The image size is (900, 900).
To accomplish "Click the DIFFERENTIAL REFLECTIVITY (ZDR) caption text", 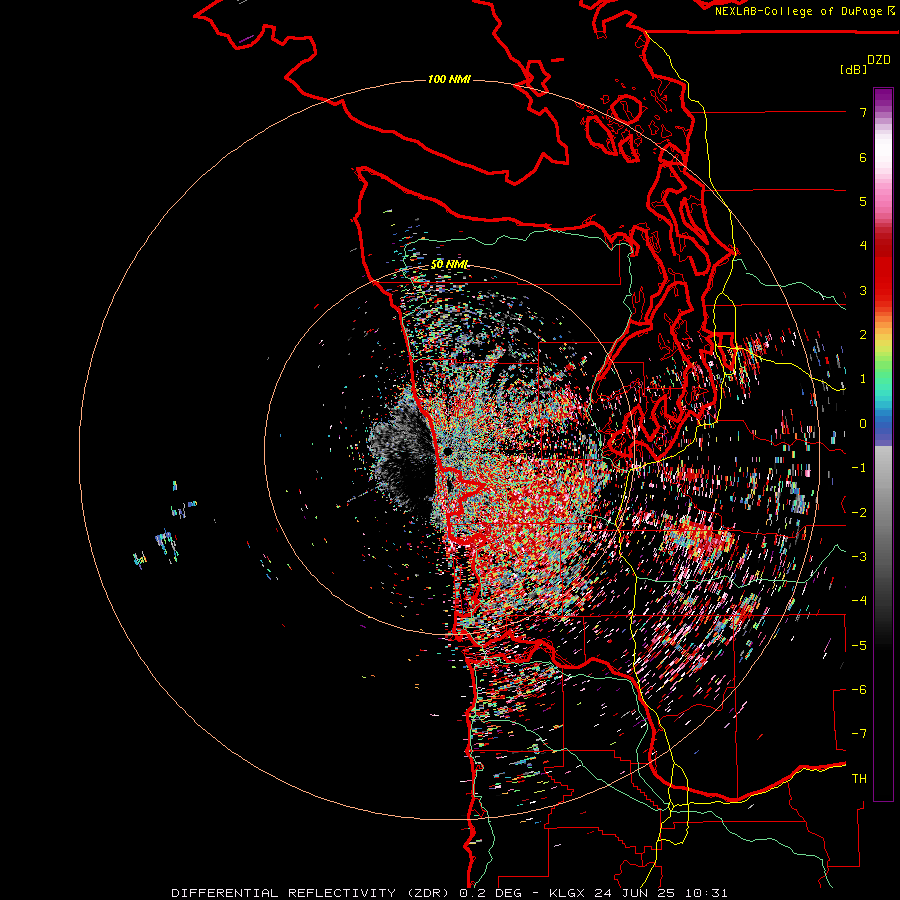I will tap(312, 893).
